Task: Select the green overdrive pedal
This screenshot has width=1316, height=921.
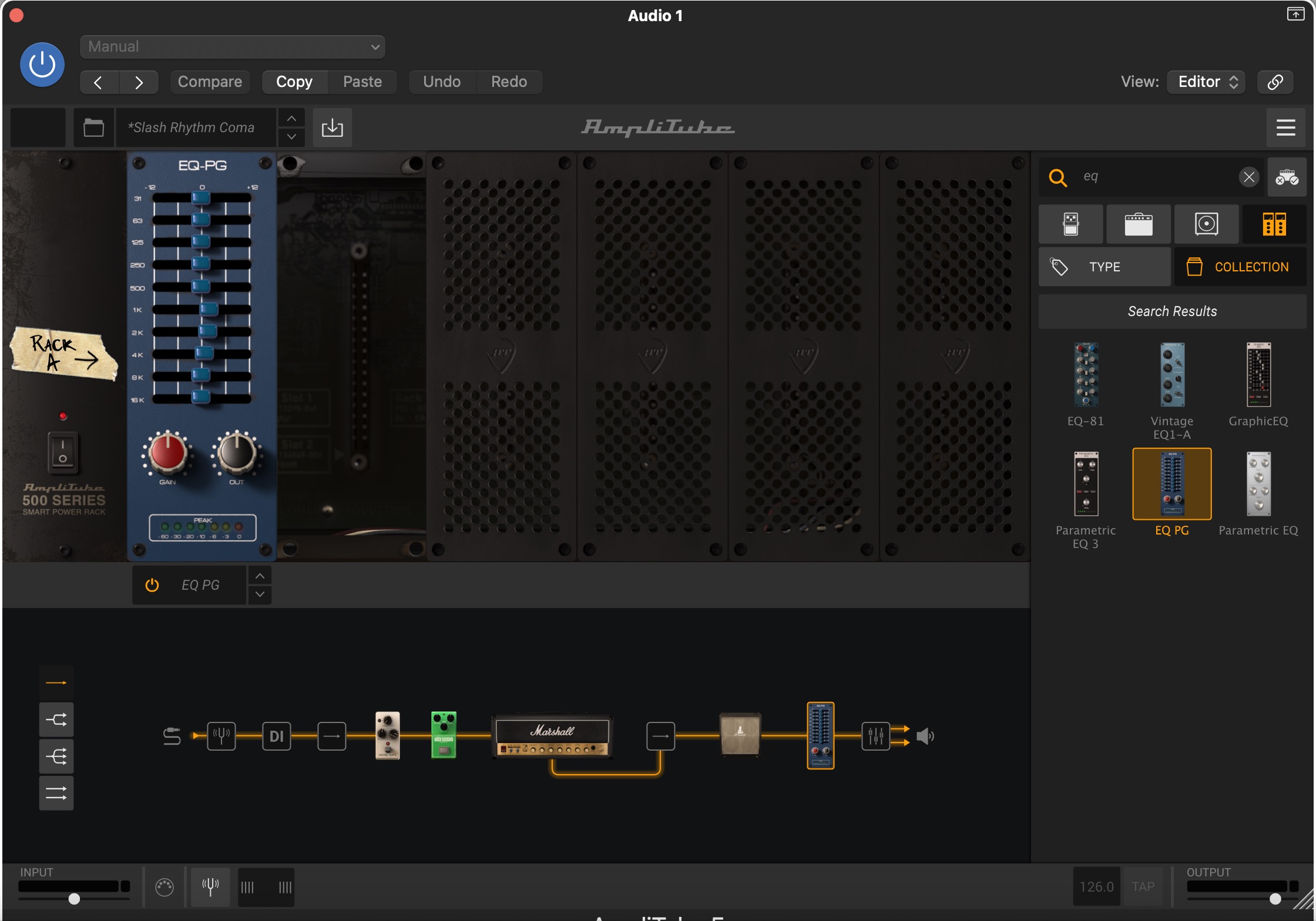Action: coord(444,735)
